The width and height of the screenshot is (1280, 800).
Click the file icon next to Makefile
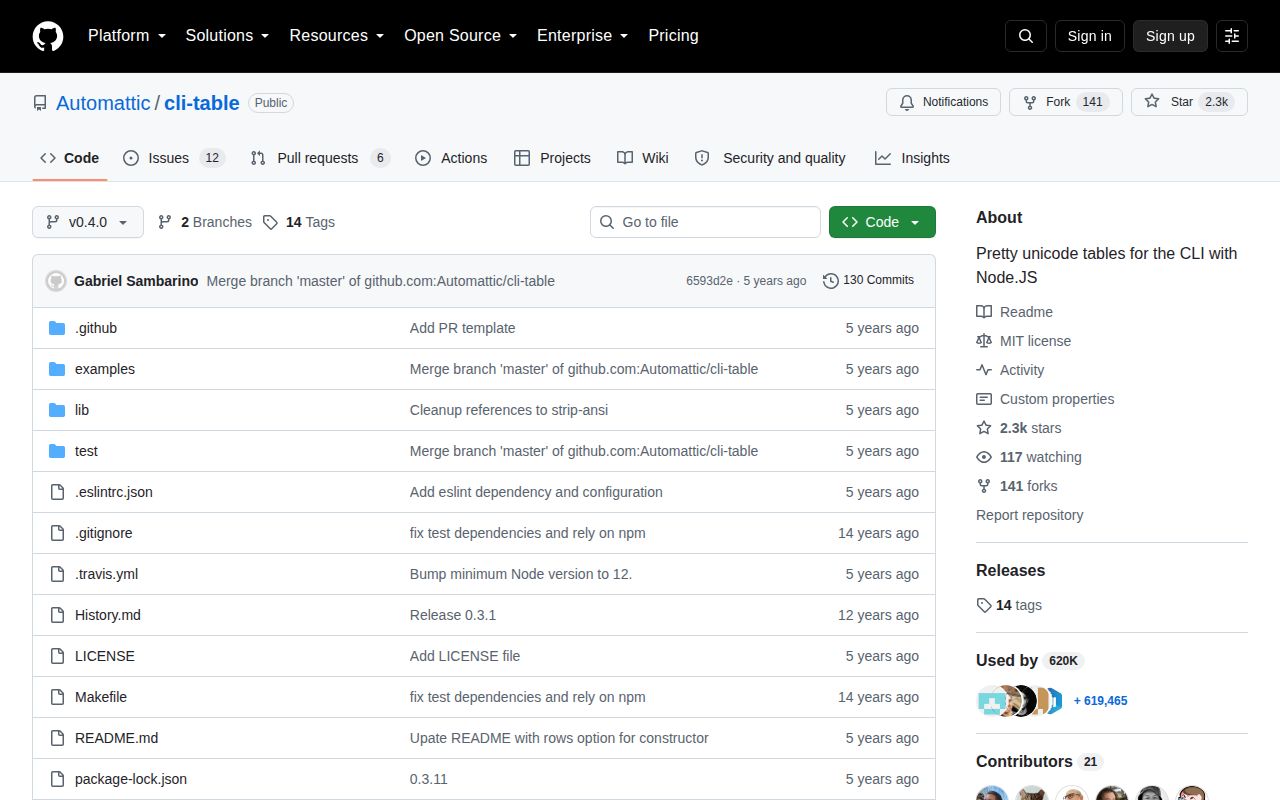click(x=57, y=697)
